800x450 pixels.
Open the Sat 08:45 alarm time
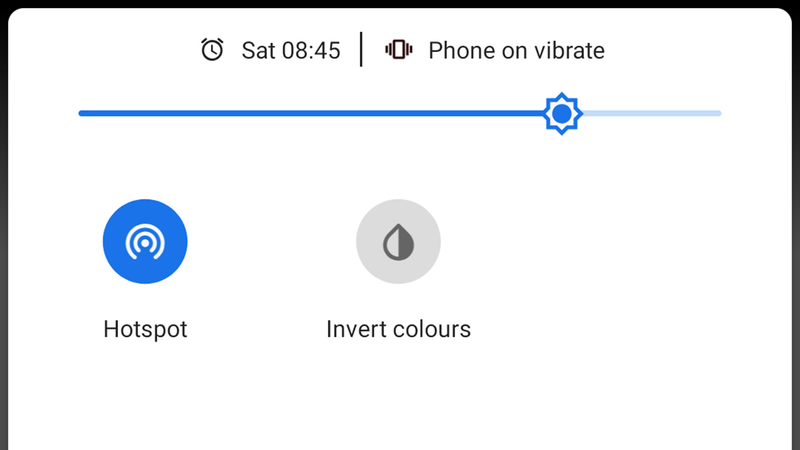click(290, 51)
